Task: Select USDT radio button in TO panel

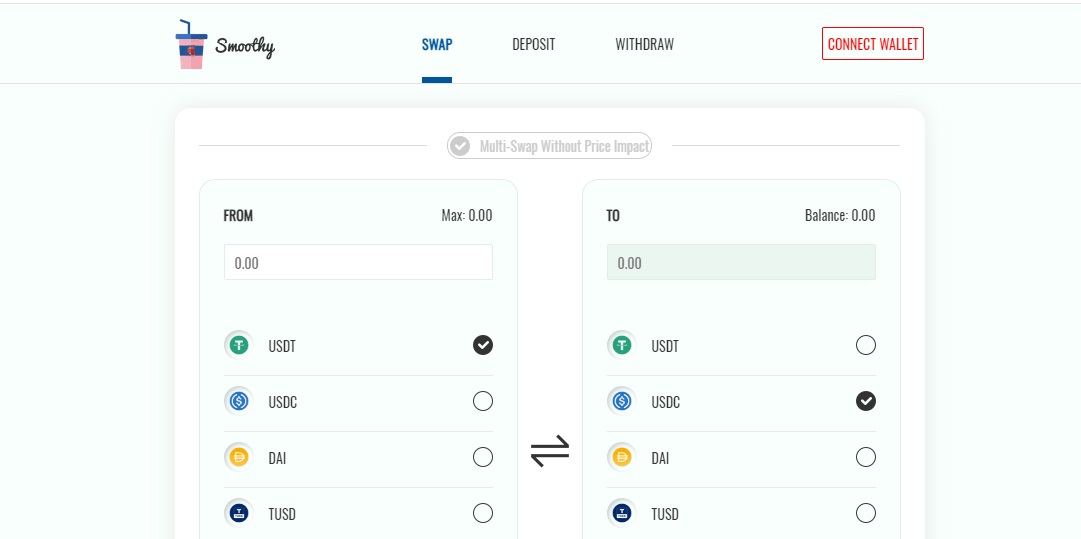Action: click(x=866, y=345)
